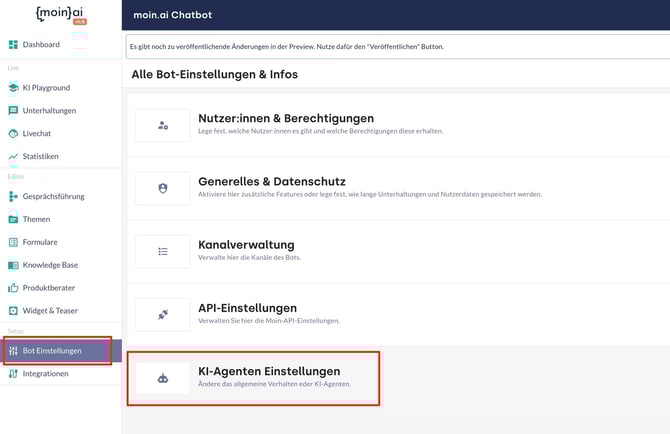Open Formulare from the sidebar
This screenshot has height=434, width=670.
(40, 242)
